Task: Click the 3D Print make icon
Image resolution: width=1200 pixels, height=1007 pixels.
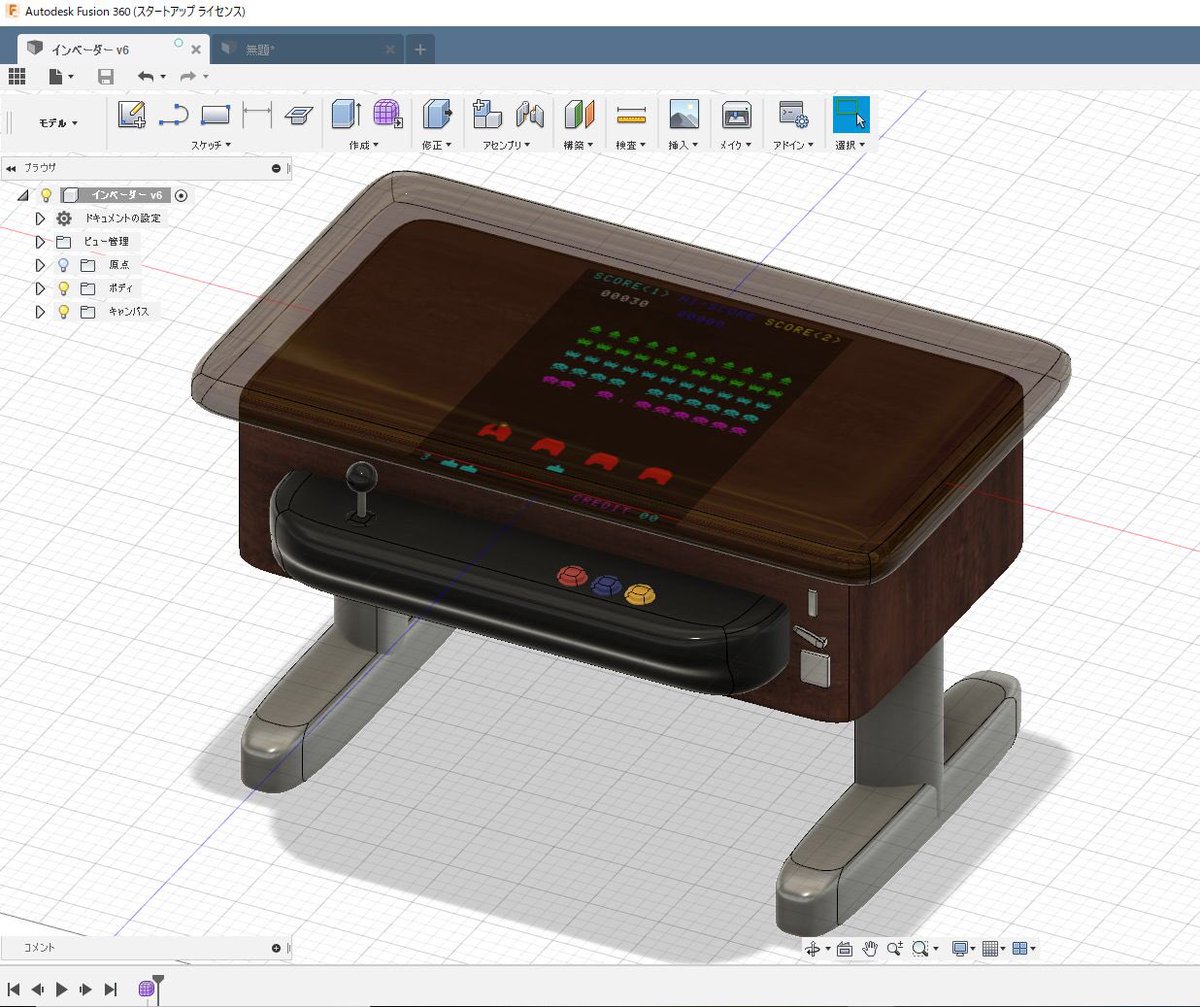Action: click(x=737, y=114)
